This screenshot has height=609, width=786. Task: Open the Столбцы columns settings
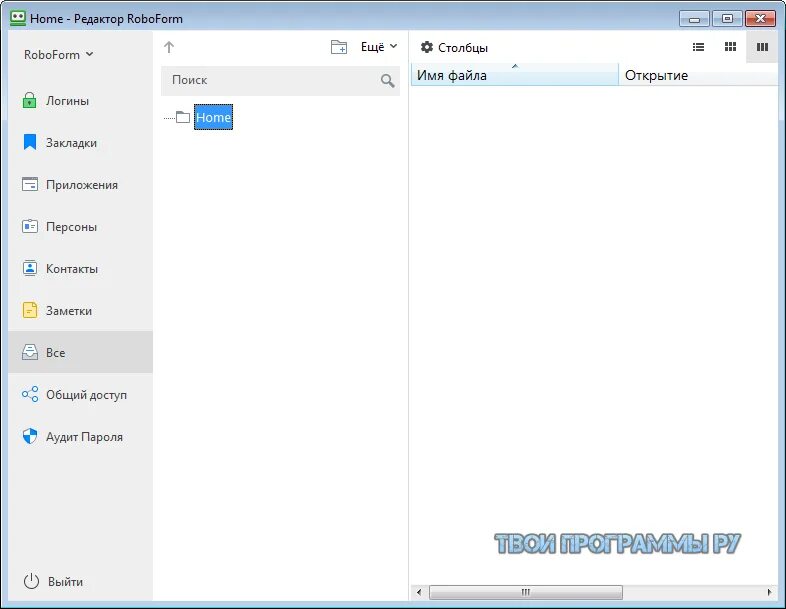pos(454,48)
